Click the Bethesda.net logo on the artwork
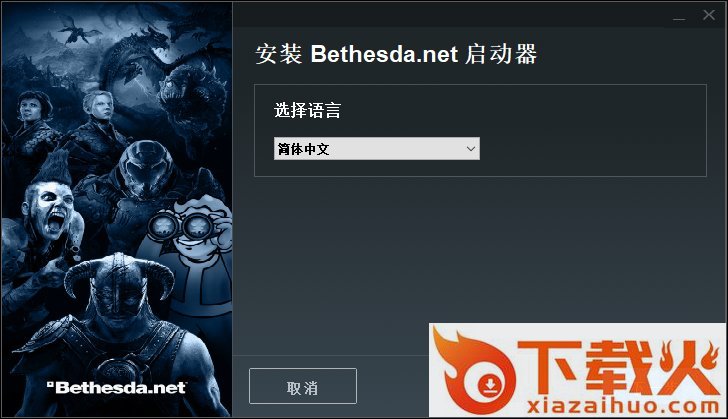 pos(116,387)
